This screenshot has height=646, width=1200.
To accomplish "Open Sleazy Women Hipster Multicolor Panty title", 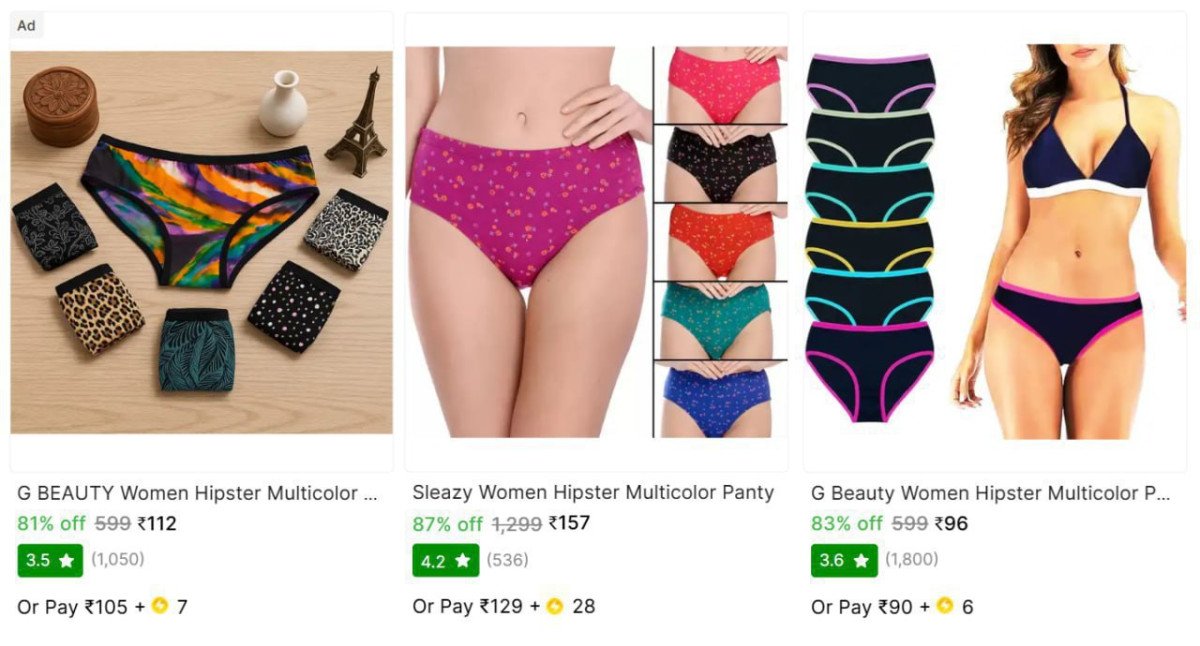I will pos(593,493).
